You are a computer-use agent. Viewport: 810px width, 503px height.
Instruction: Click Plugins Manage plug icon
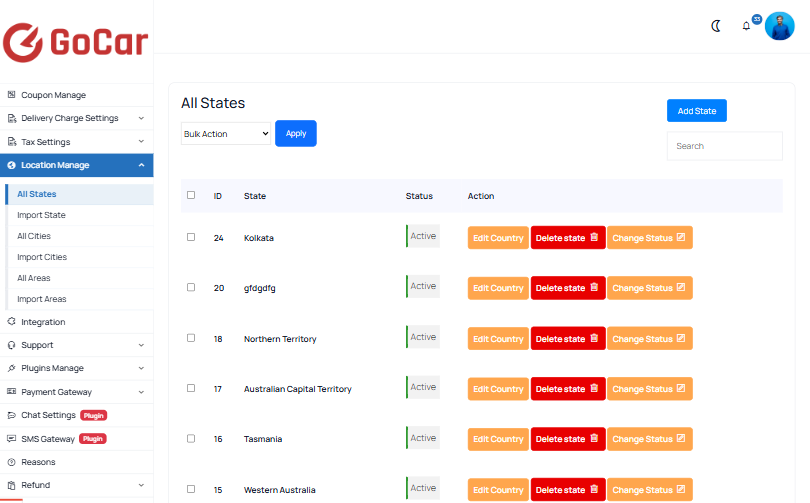(11, 368)
